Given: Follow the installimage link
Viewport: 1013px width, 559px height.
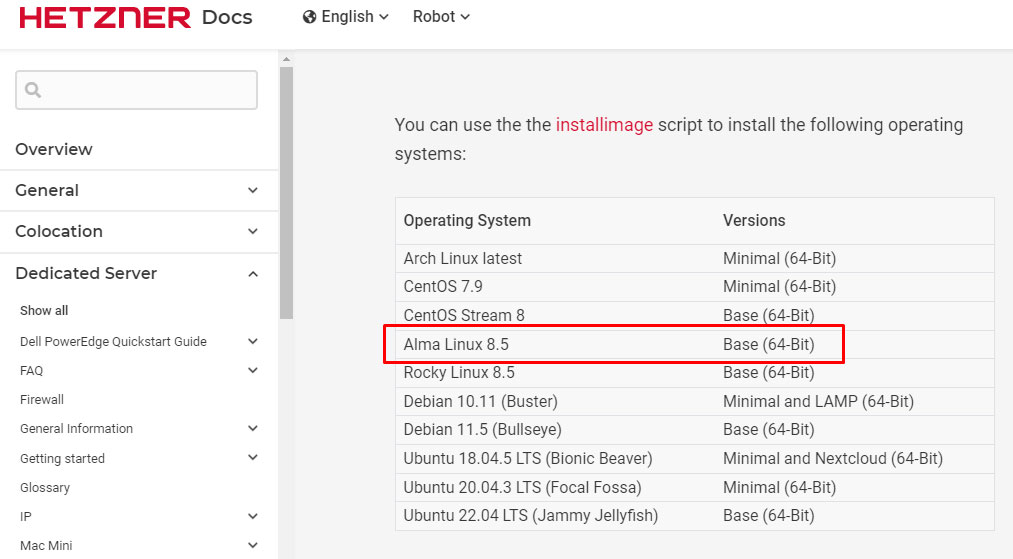Looking at the screenshot, I should pos(604,125).
